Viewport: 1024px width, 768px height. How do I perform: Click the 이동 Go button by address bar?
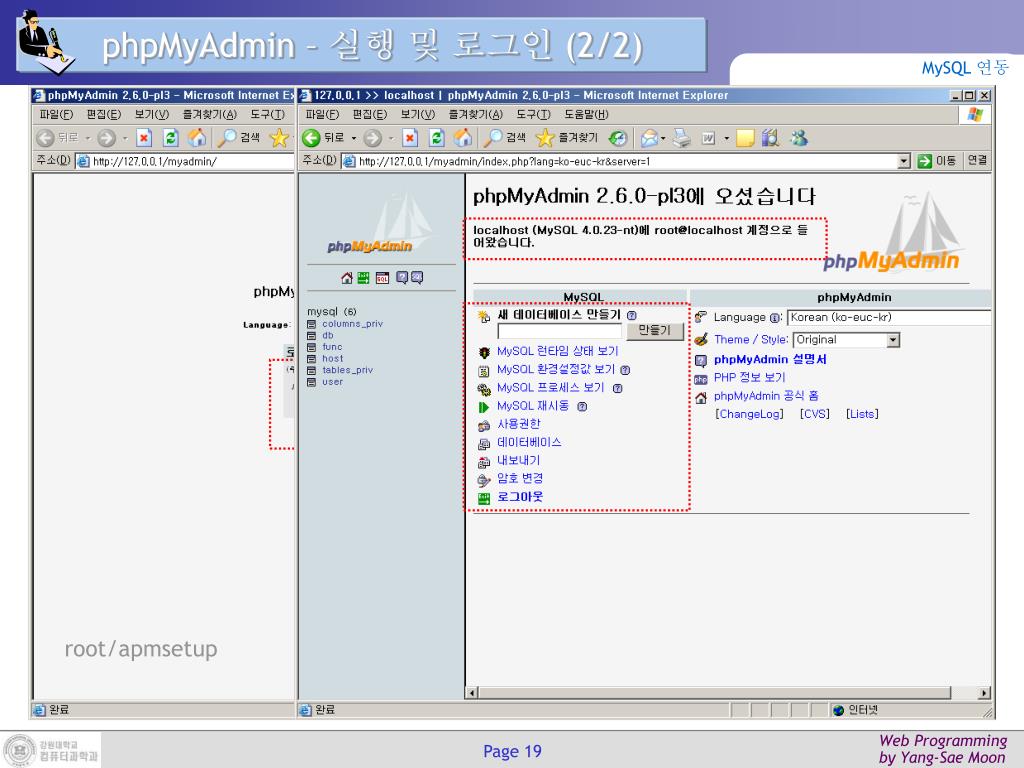(x=937, y=161)
